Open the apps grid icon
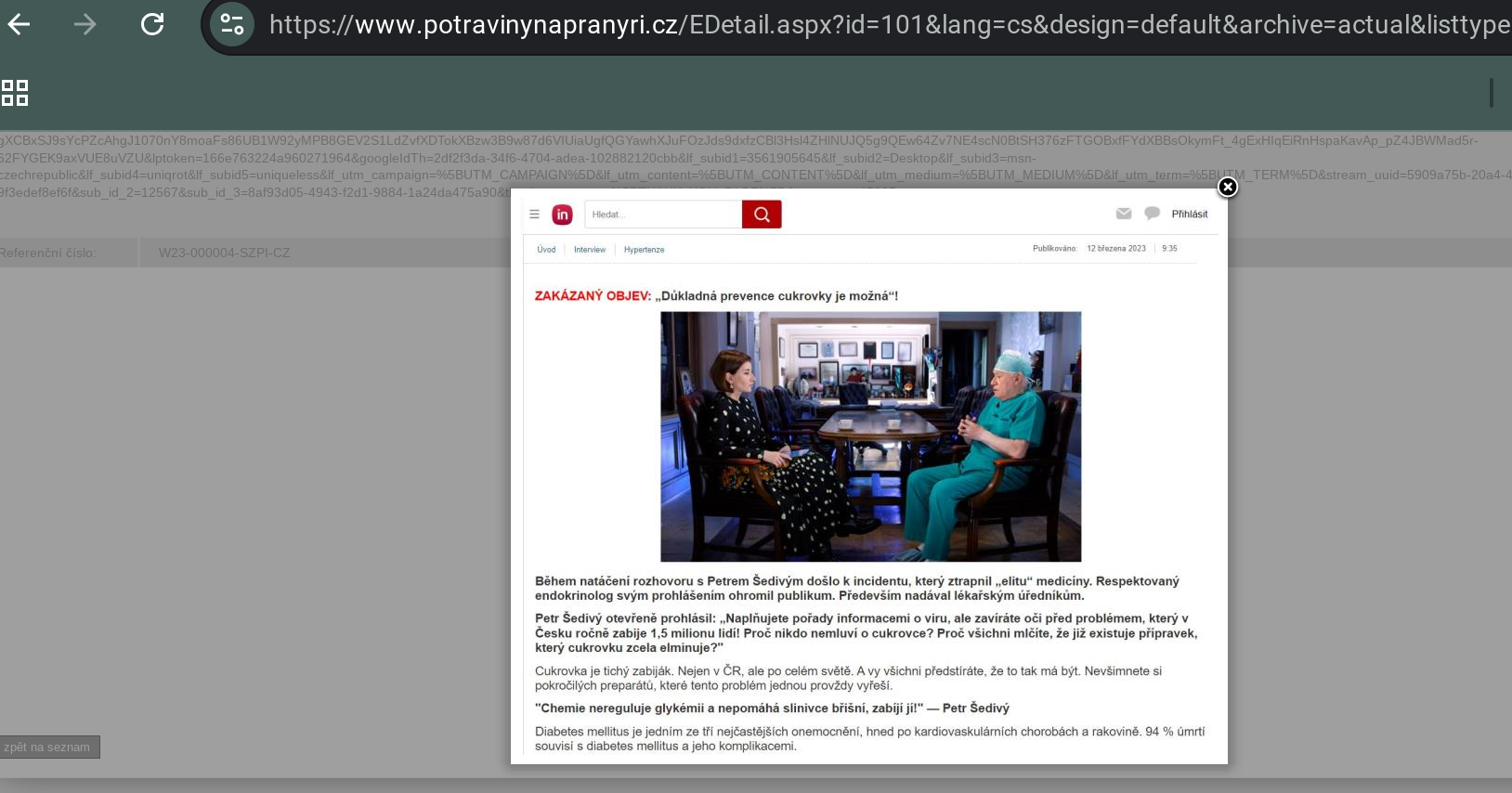 15,93
